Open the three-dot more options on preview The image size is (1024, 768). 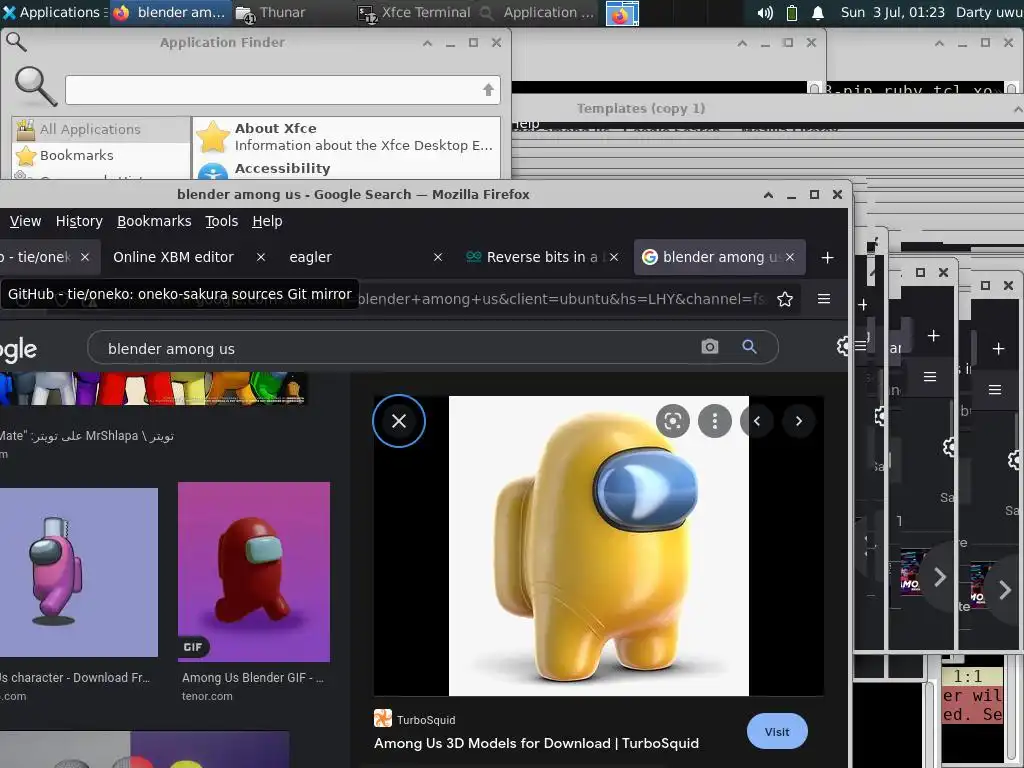point(715,421)
